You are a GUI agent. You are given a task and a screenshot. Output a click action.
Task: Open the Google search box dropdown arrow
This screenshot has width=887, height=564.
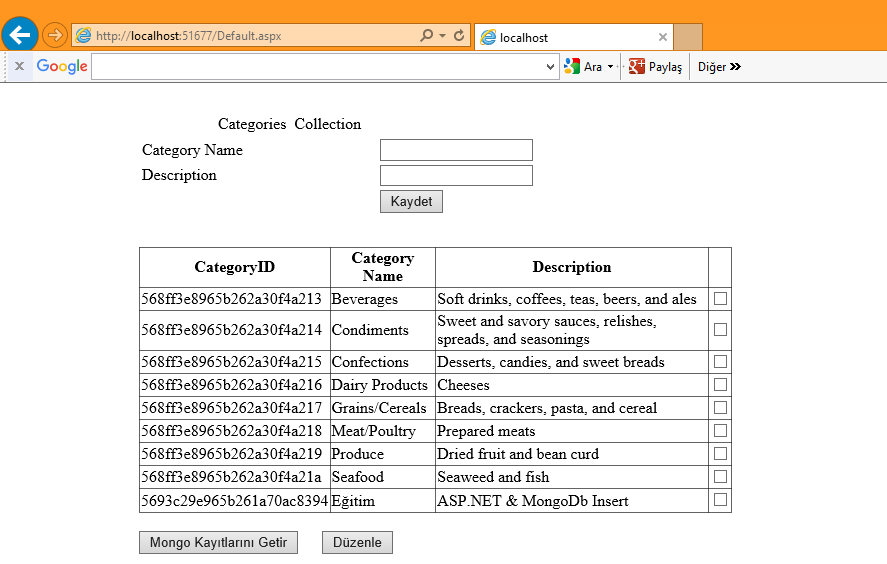[x=551, y=67]
